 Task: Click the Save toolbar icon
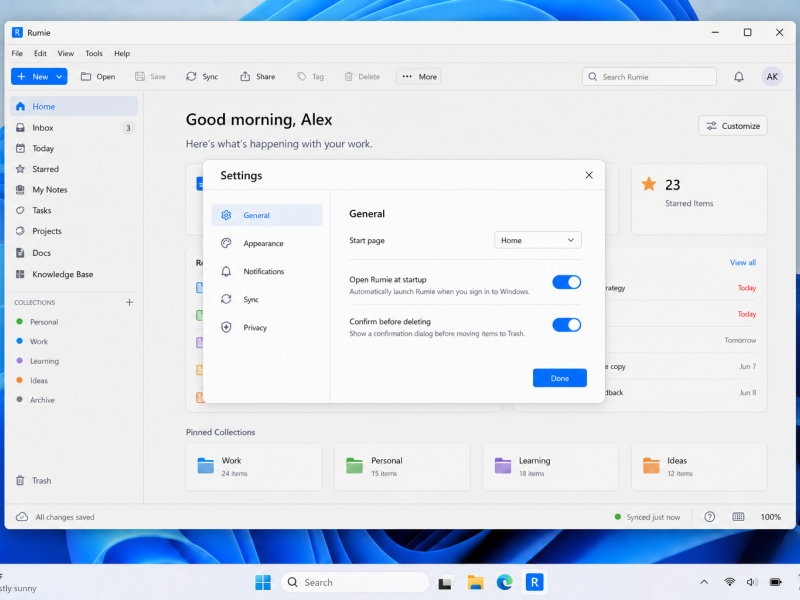140,77
